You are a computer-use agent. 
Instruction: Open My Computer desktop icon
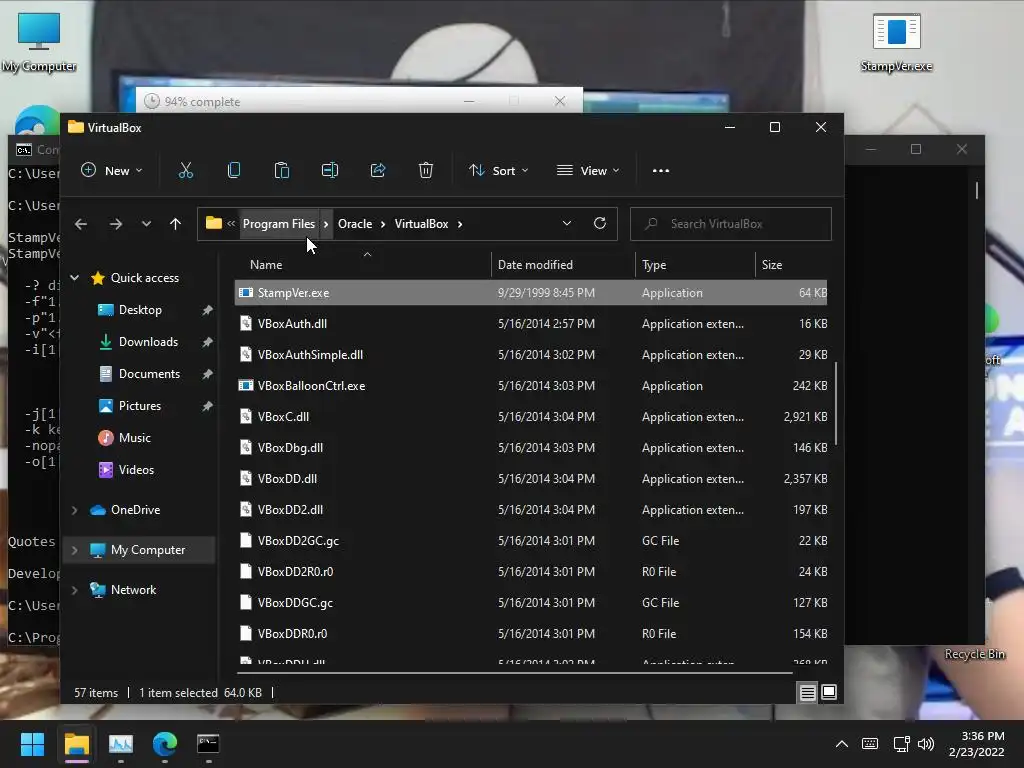39,43
